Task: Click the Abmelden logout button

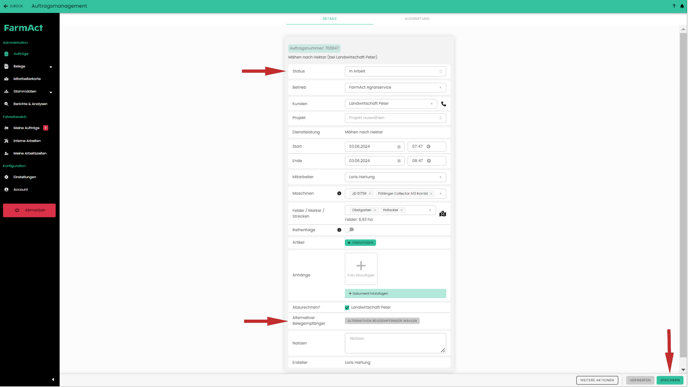Action: (29, 210)
